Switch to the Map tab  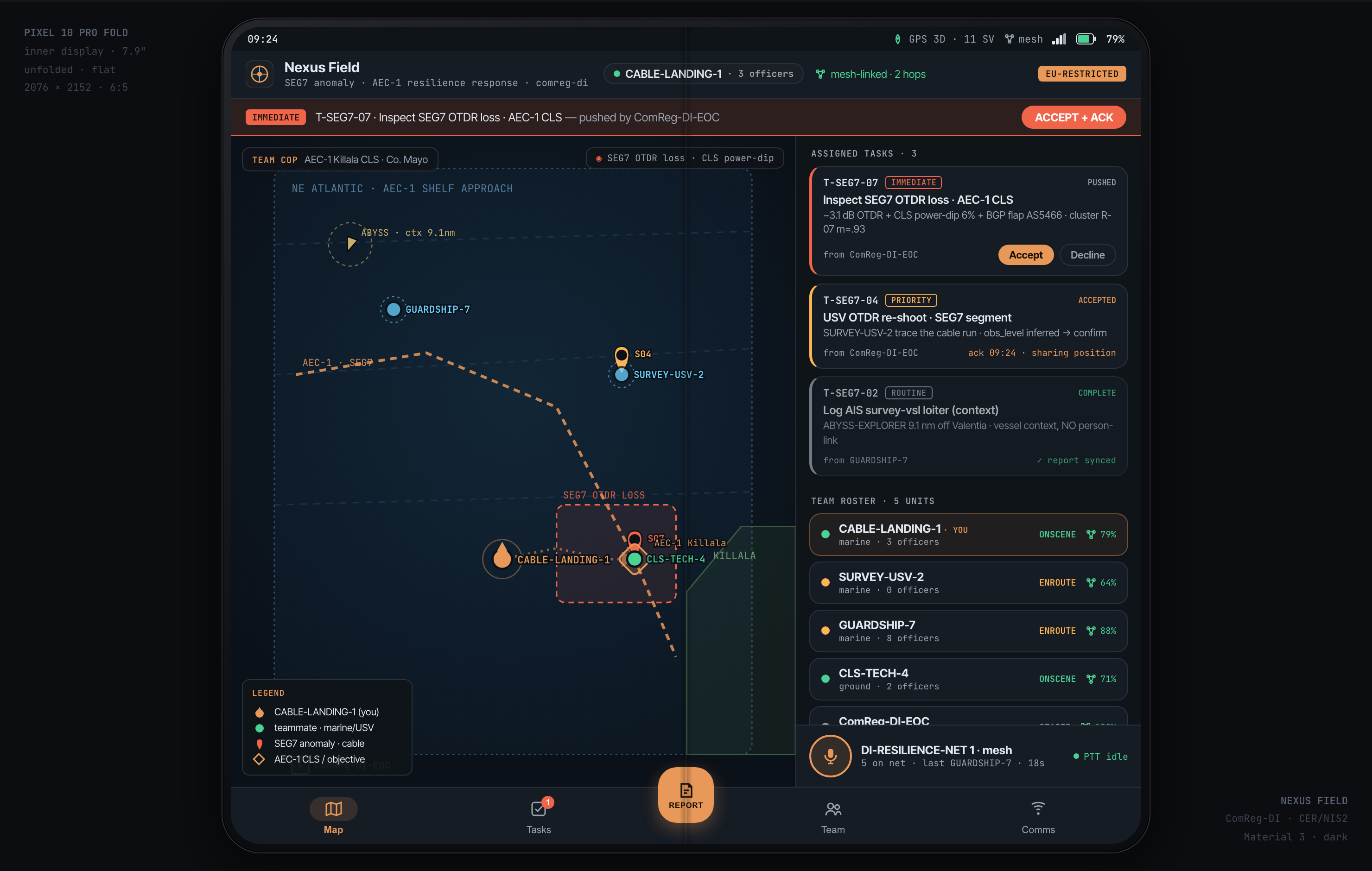333,816
